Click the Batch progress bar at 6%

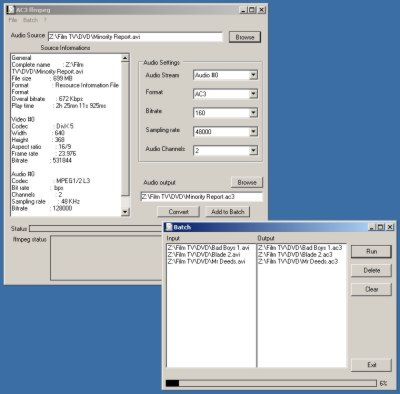pos(271,383)
